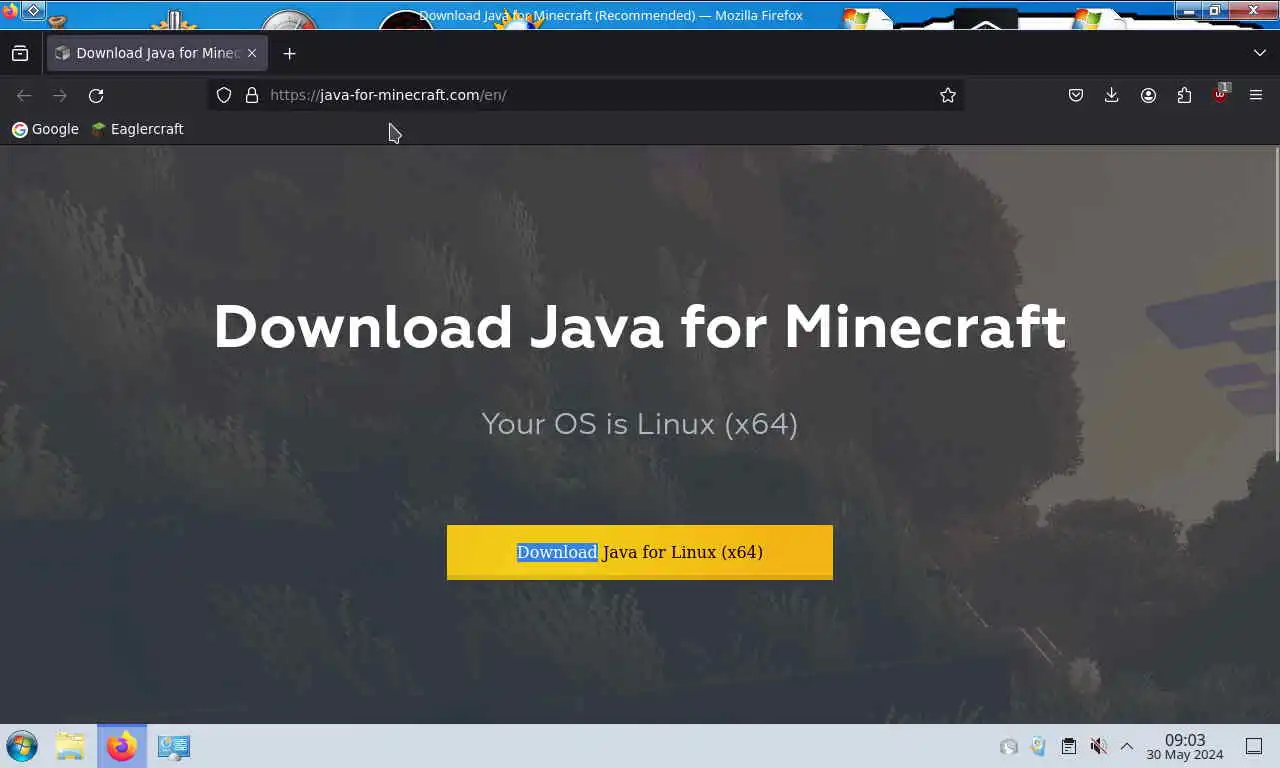
Task: Expand the list all tabs chevron
Action: (x=1259, y=53)
